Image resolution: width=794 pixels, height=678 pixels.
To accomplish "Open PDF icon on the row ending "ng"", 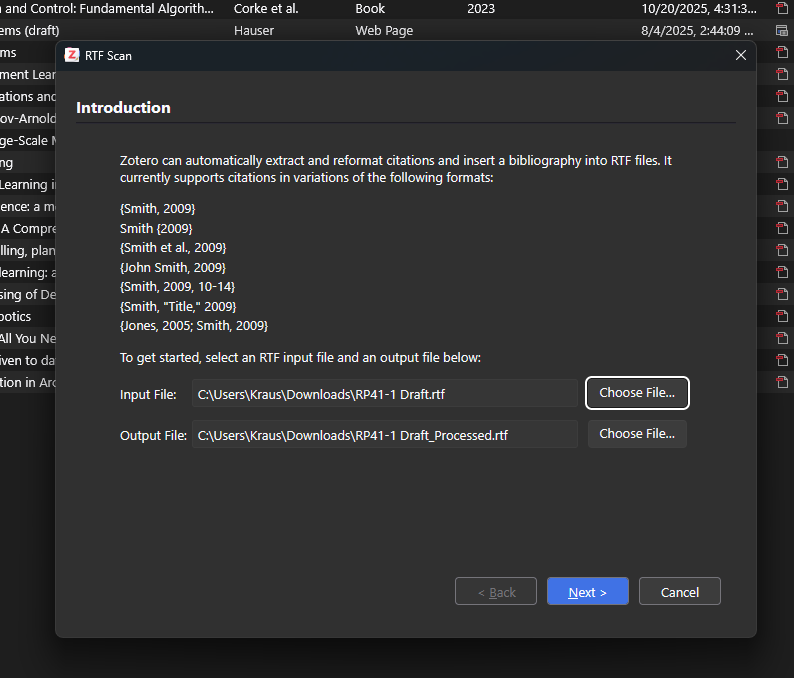I will (x=782, y=163).
